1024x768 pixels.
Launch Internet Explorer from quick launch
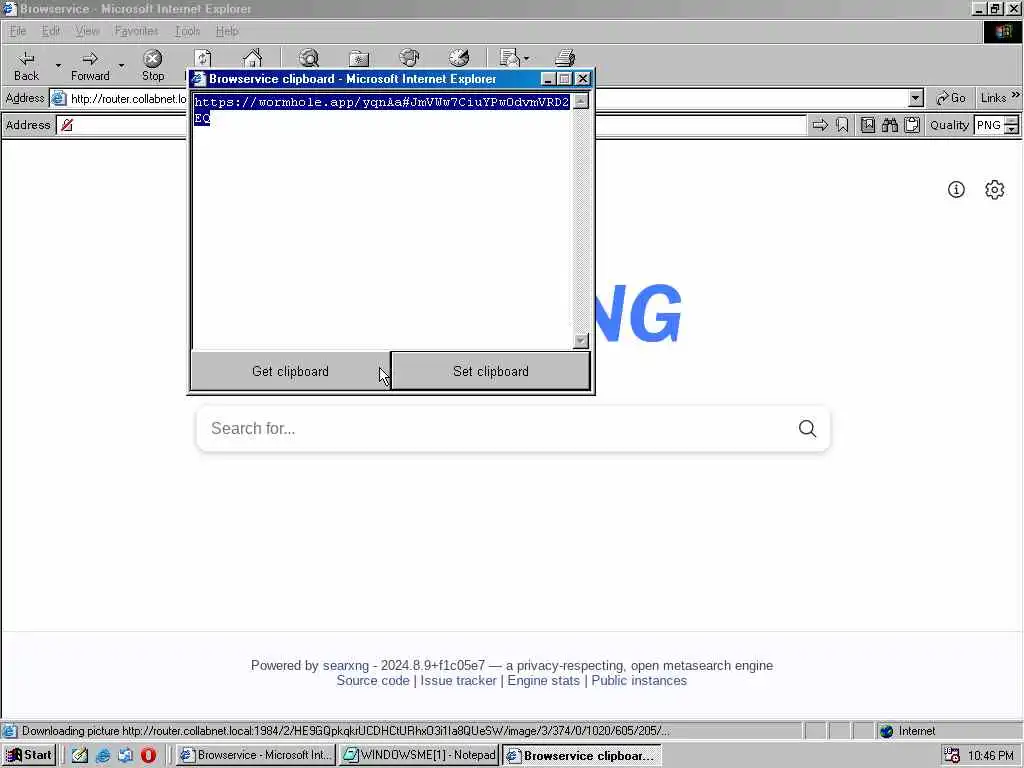point(103,755)
